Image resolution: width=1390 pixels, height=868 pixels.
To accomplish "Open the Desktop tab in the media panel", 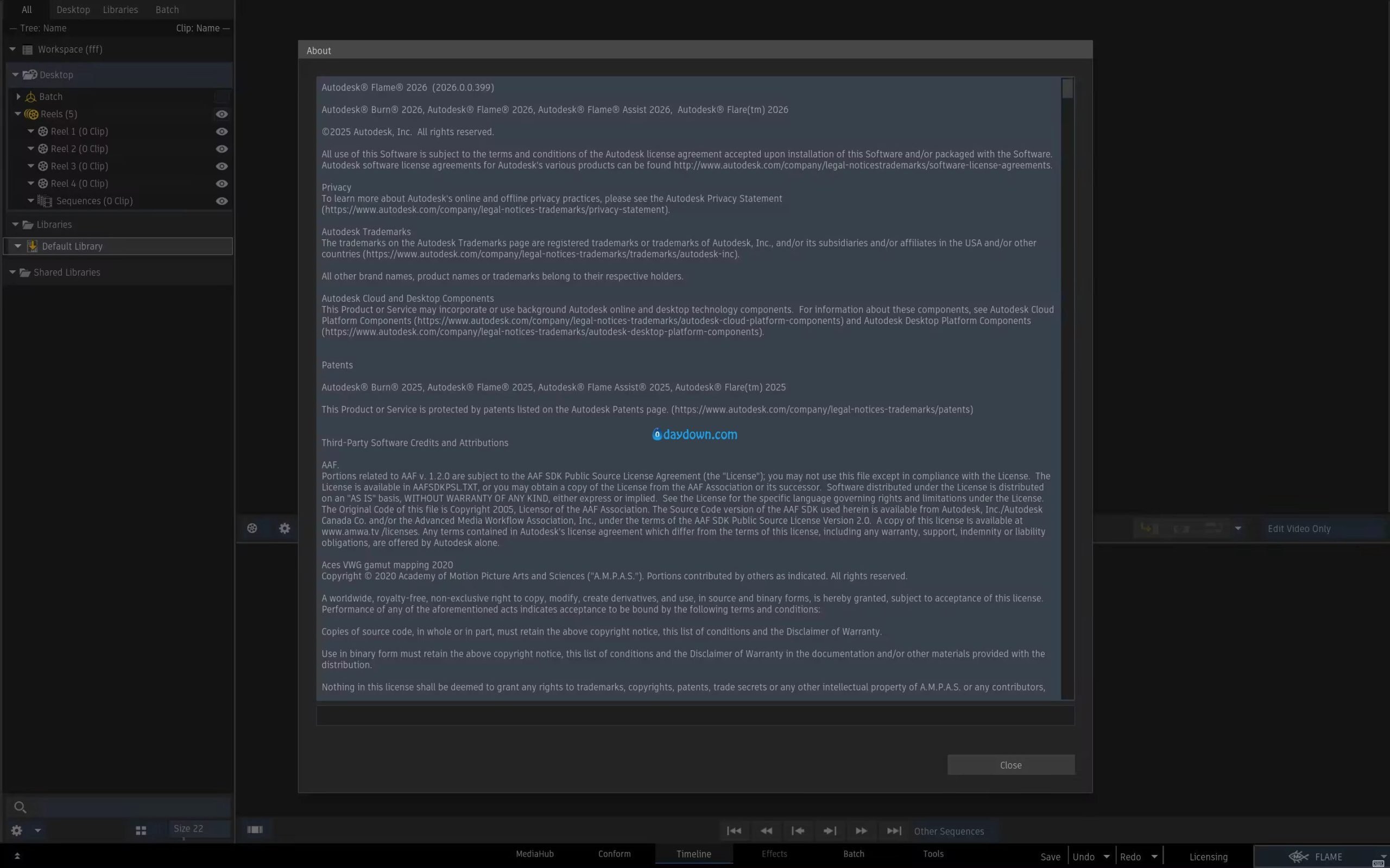I will point(73,10).
